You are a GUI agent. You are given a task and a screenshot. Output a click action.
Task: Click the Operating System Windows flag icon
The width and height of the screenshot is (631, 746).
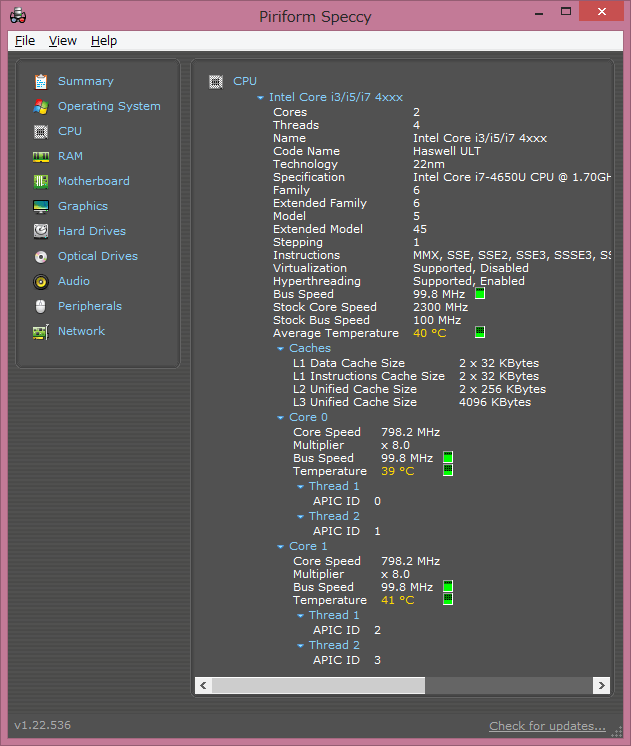point(41,107)
